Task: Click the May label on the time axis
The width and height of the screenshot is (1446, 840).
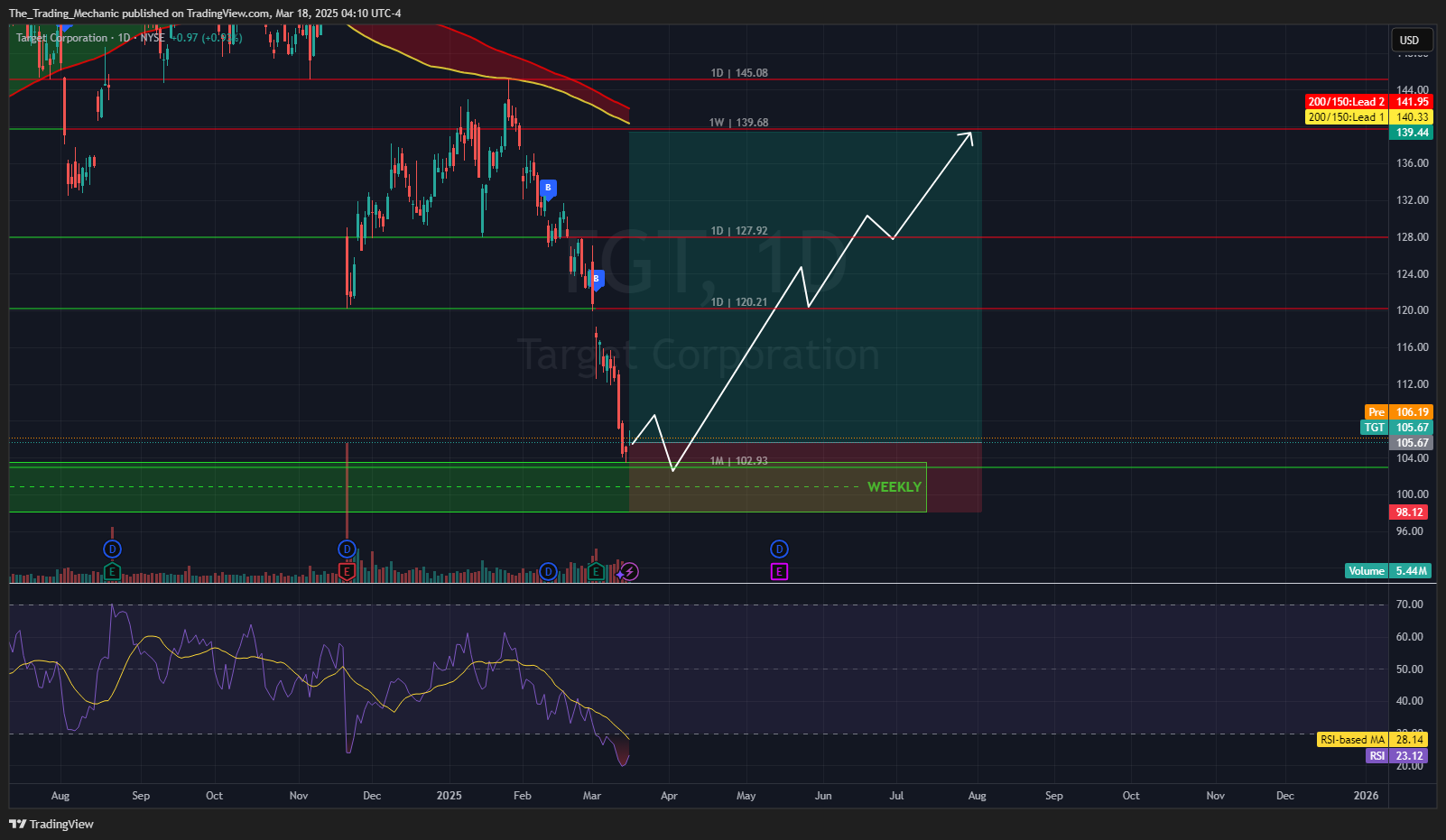Action: point(746,796)
